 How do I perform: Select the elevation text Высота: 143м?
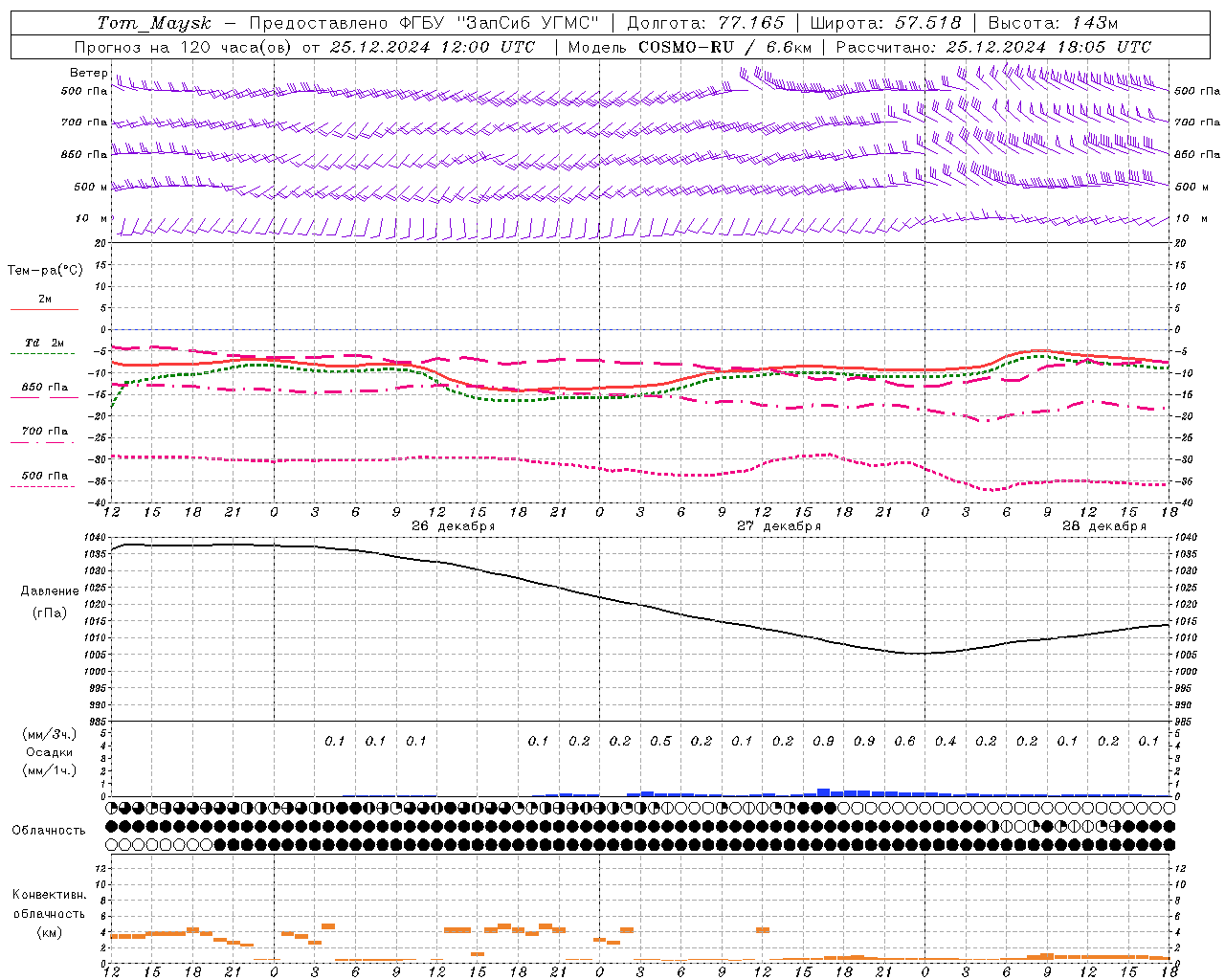(x=1054, y=23)
